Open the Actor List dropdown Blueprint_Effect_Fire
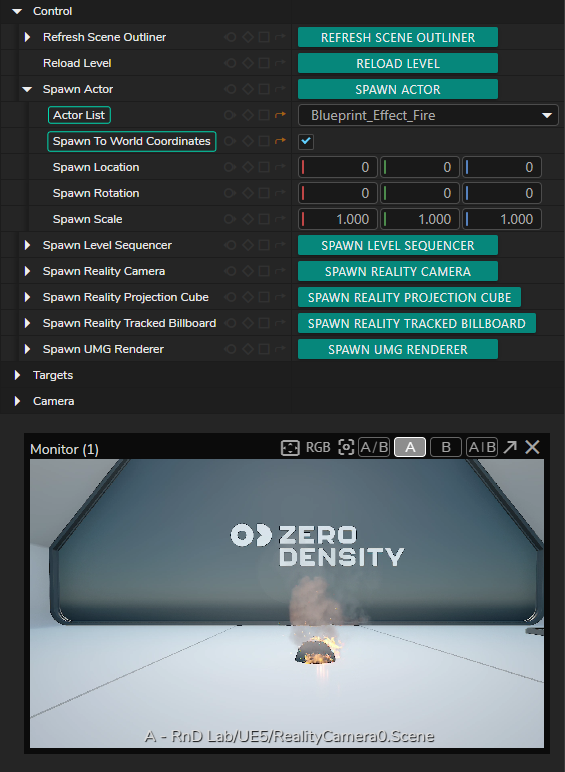565x772 pixels. click(x=429, y=115)
